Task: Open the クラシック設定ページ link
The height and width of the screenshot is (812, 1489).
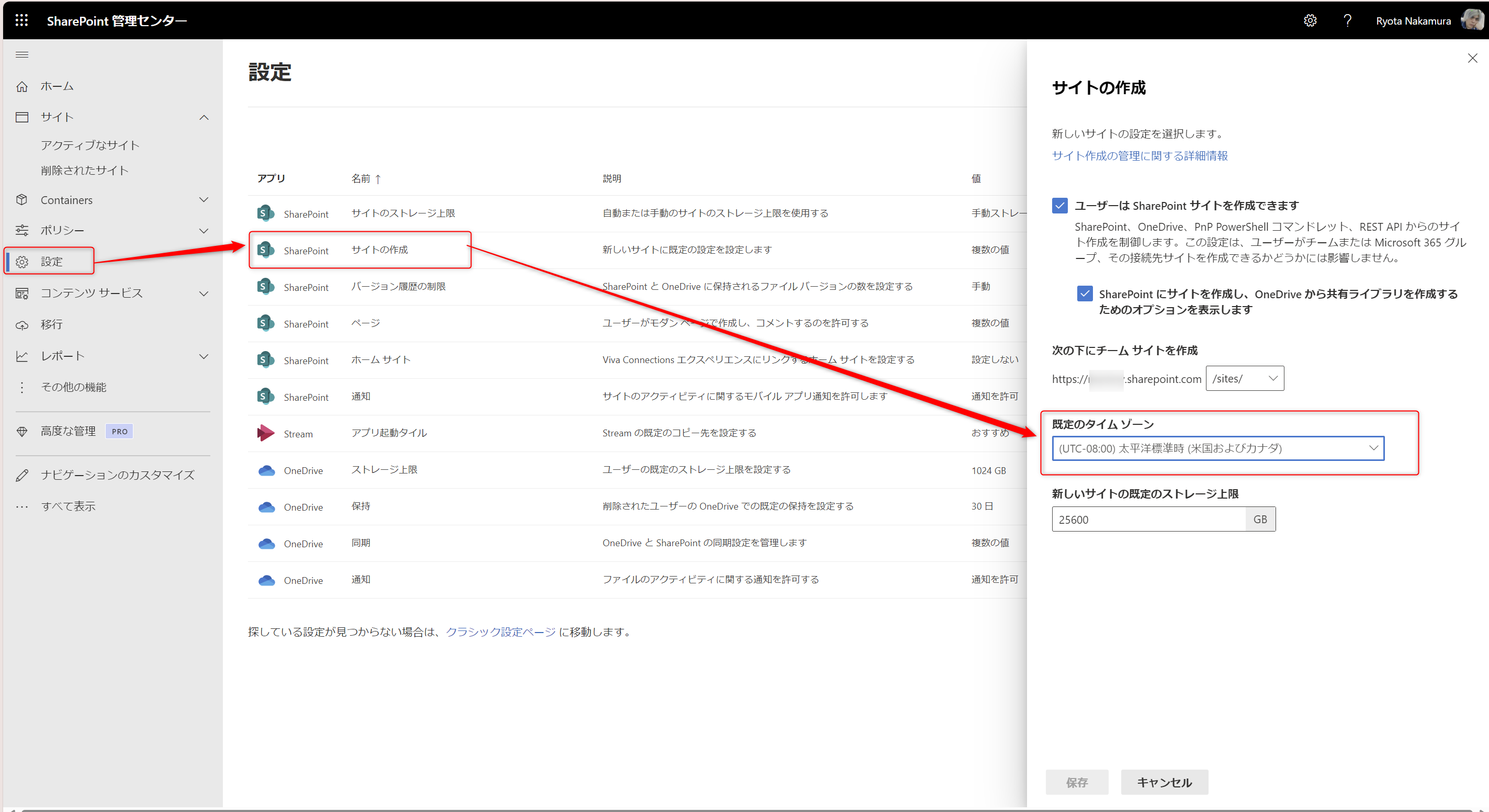Action: [500, 631]
